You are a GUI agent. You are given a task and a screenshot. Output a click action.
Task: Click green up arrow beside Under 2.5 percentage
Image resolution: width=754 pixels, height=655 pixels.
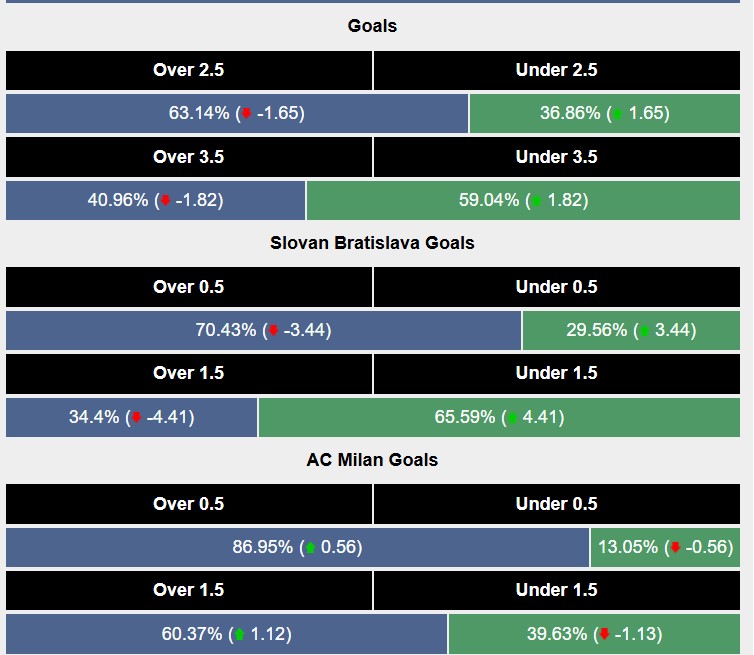click(617, 114)
